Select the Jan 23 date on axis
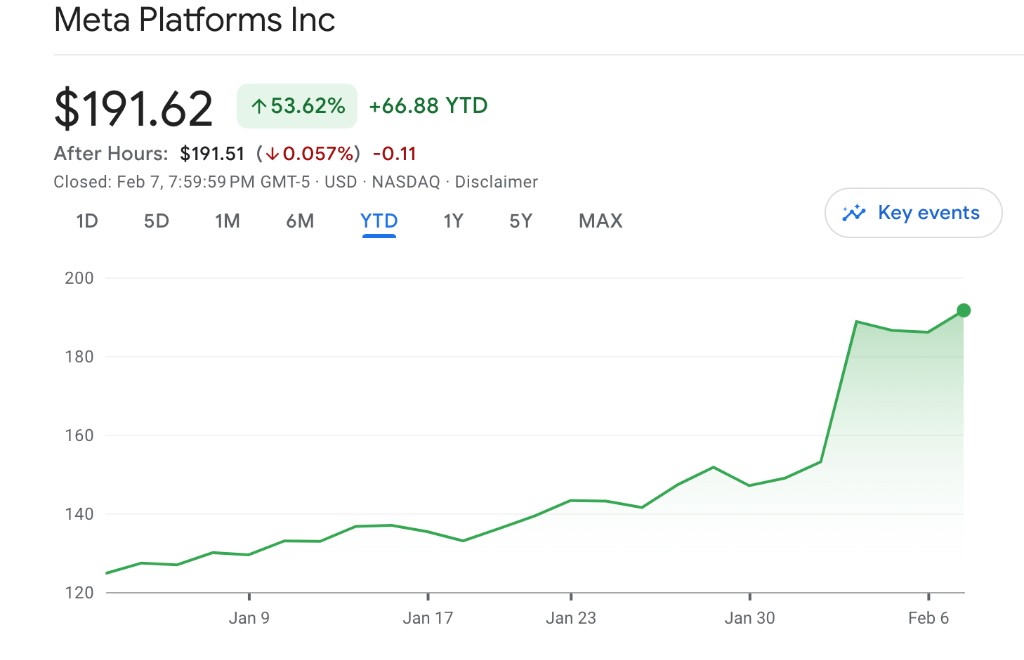This screenshot has width=1024, height=660. 571,618
